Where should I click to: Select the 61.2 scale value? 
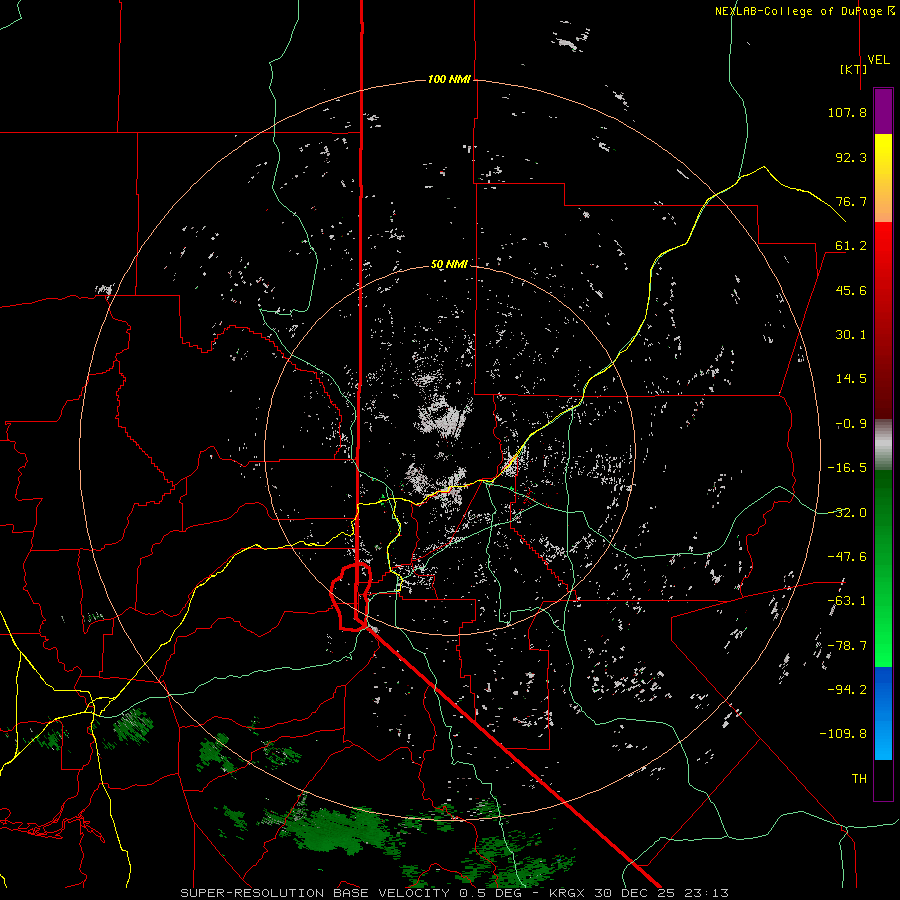[x=851, y=246]
